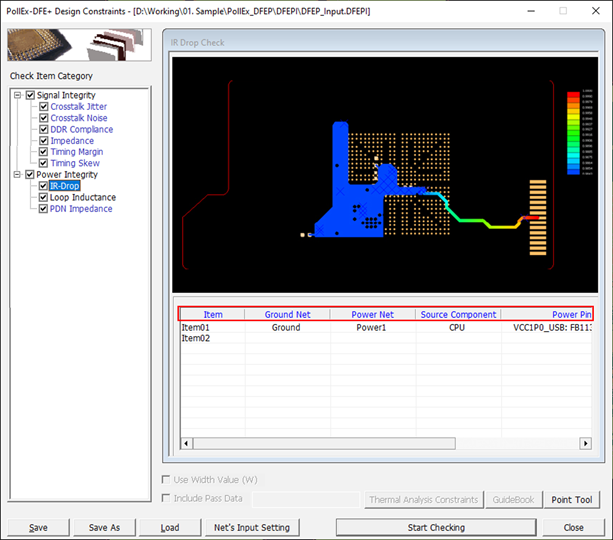Click the Source Component column header

click(x=458, y=314)
